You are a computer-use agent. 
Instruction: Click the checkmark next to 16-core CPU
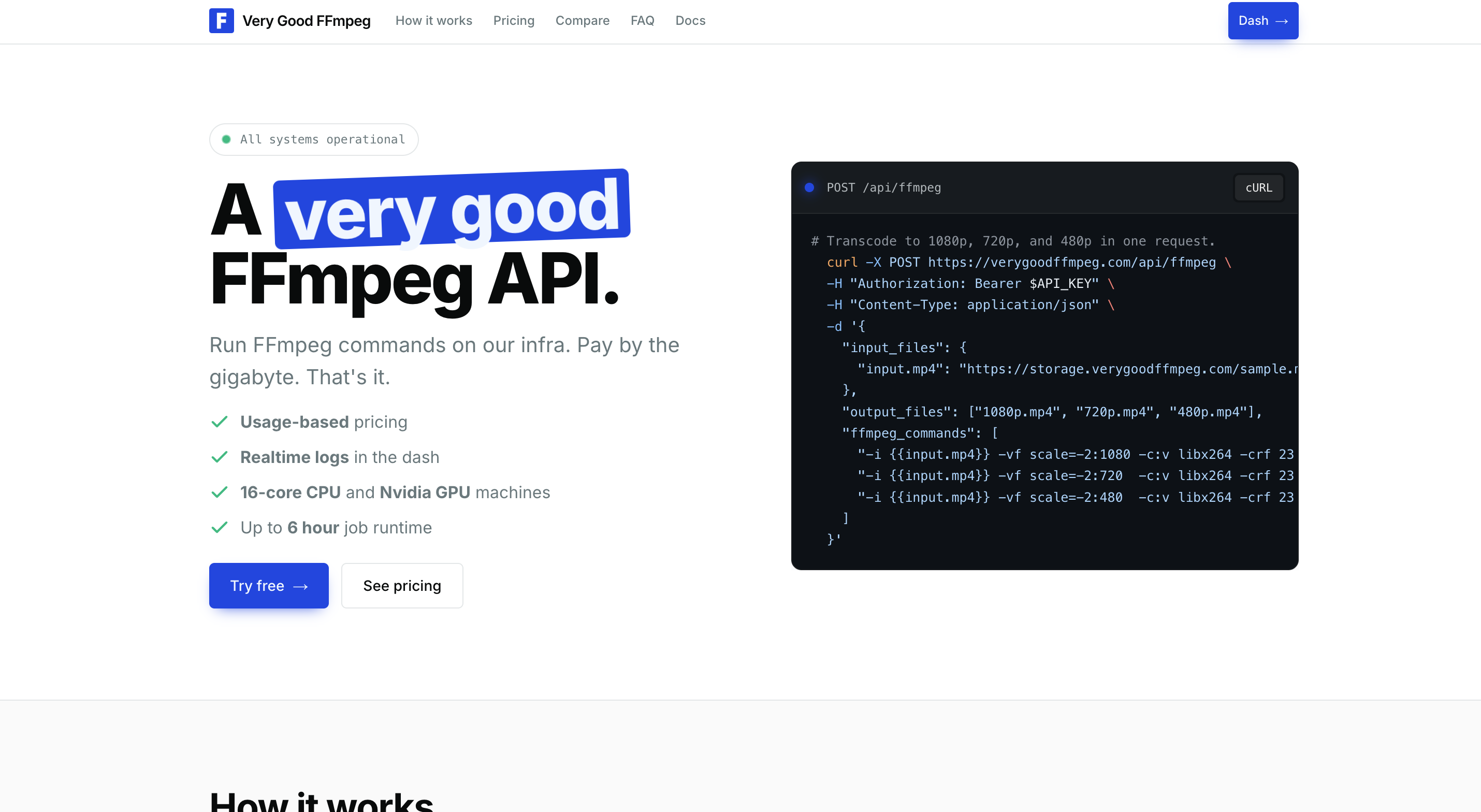pos(220,492)
